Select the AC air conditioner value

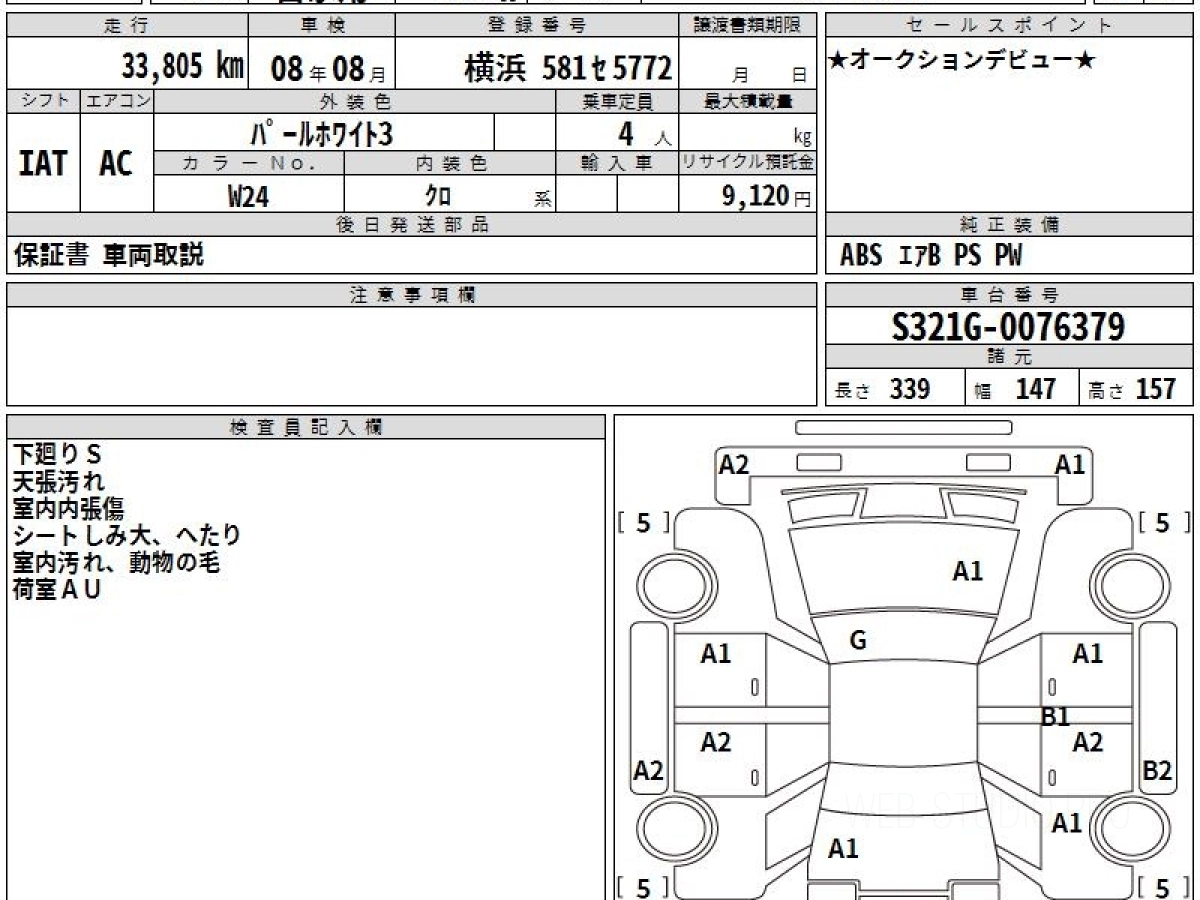[116, 163]
